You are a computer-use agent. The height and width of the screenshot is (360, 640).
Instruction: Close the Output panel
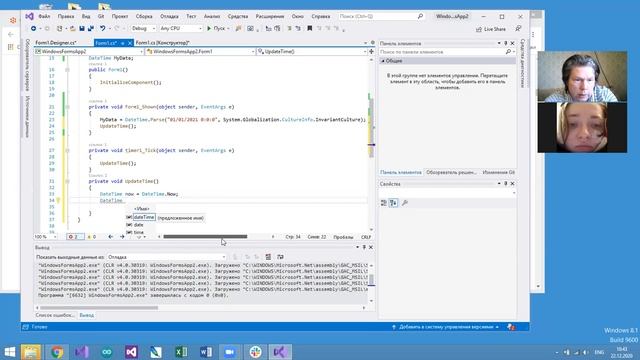point(371,247)
